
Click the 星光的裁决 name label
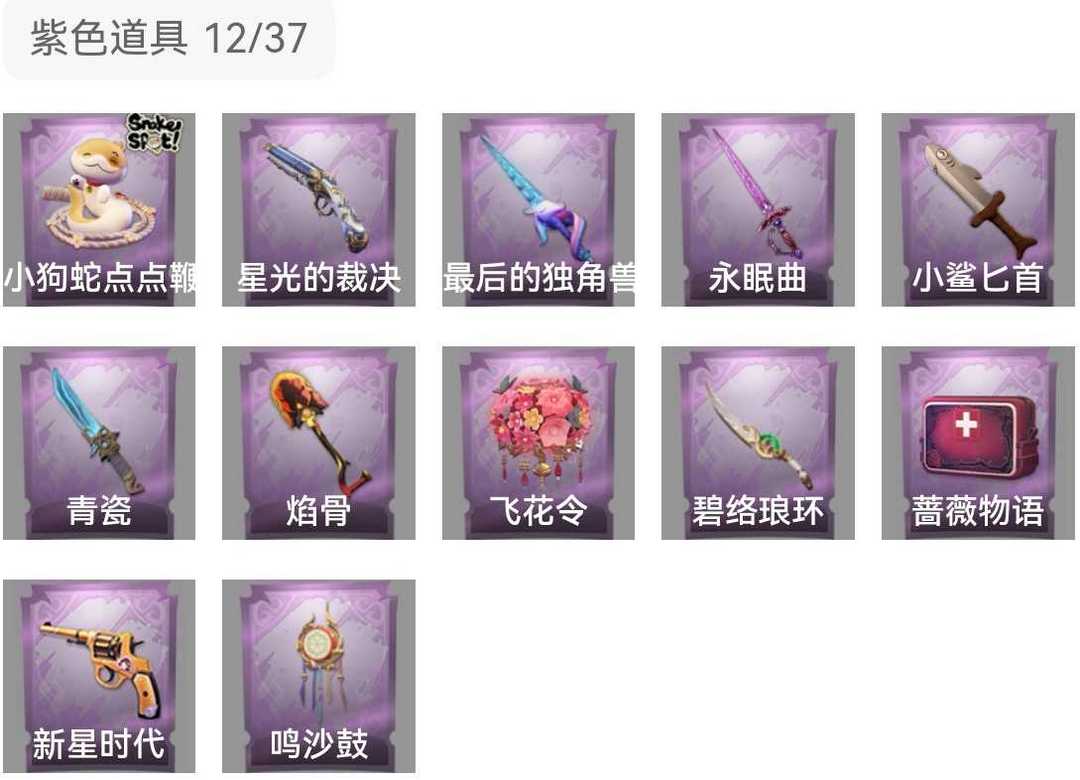pos(318,278)
